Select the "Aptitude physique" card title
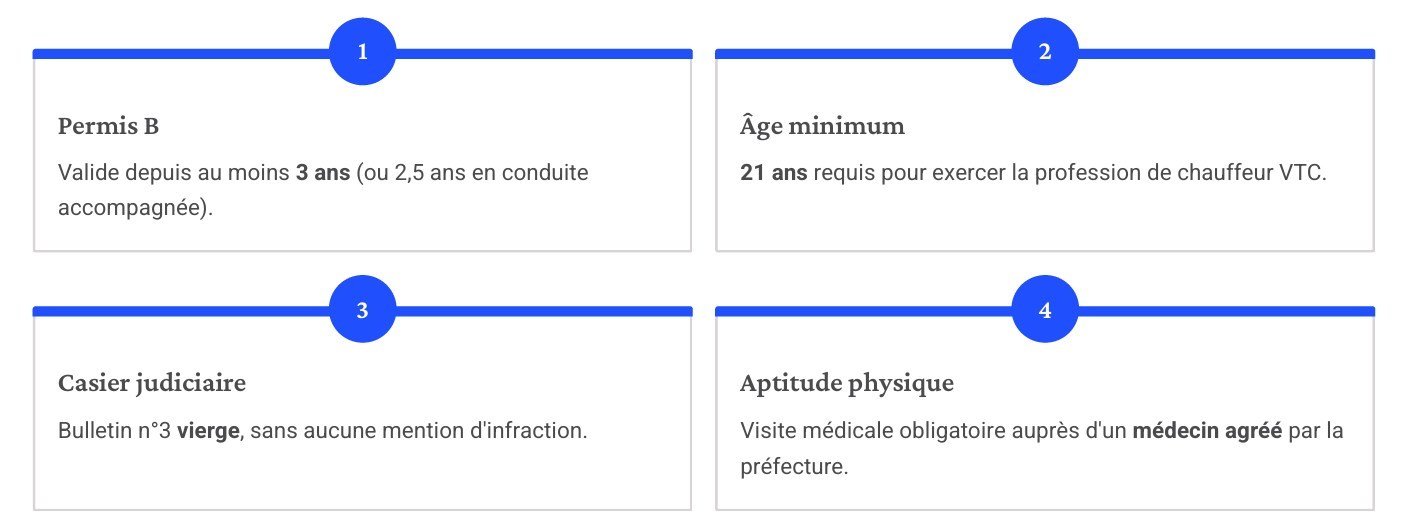This screenshot has width=1410, height=532. (847, 383)
